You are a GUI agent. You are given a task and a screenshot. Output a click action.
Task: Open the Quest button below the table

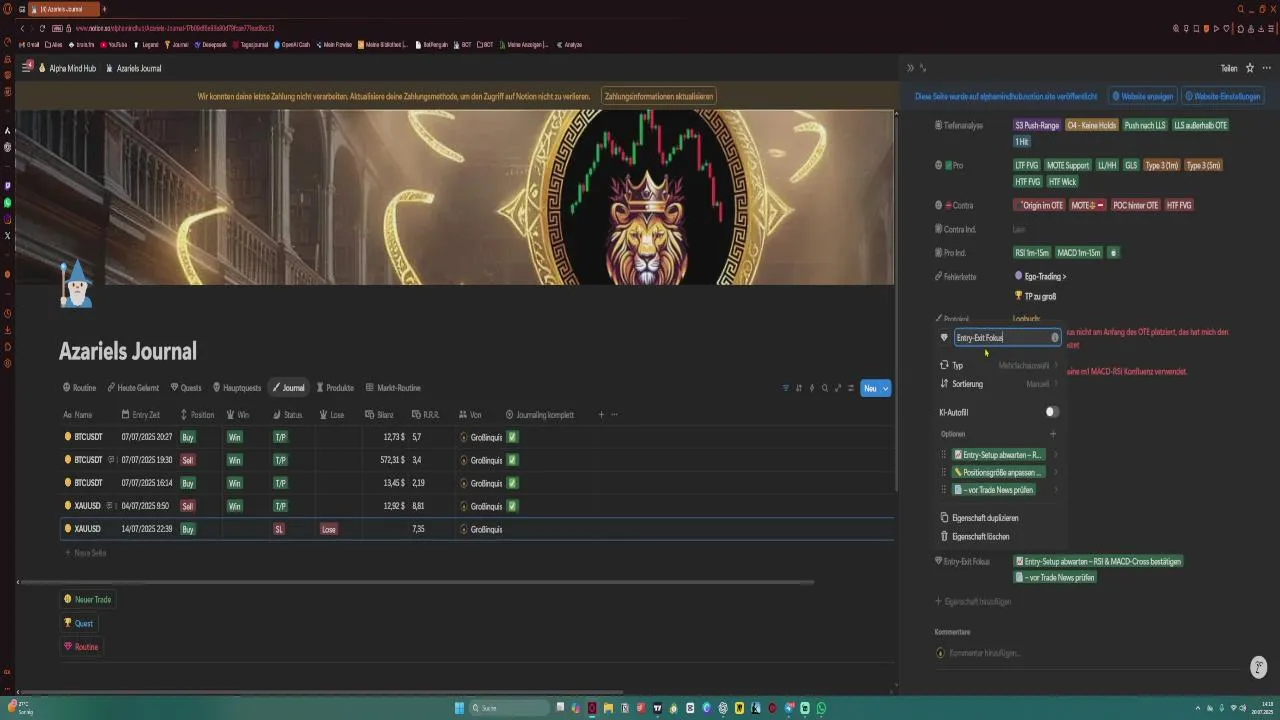78,623
